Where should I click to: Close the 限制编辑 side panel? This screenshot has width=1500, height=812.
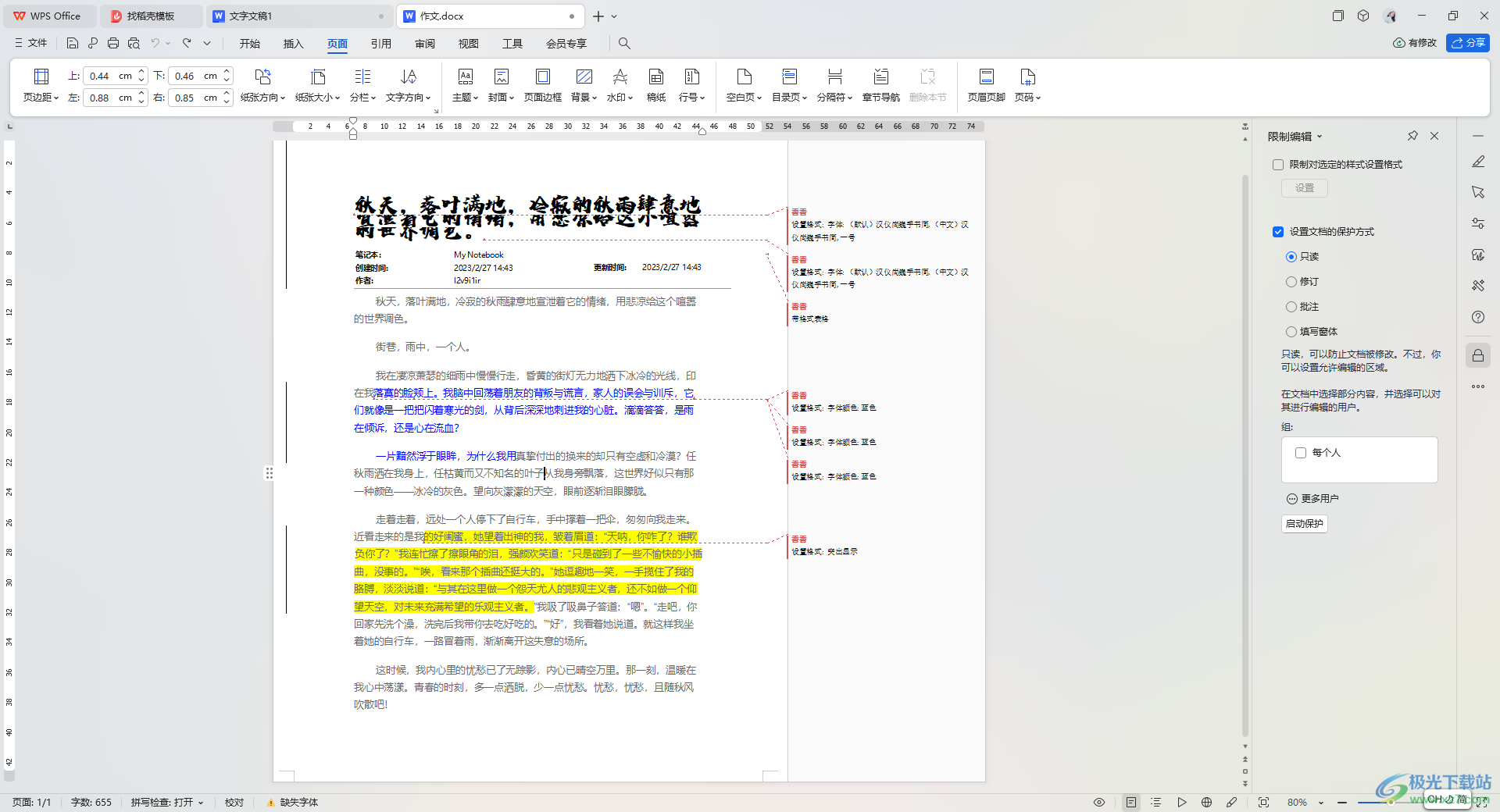[x=1434, y=136]
